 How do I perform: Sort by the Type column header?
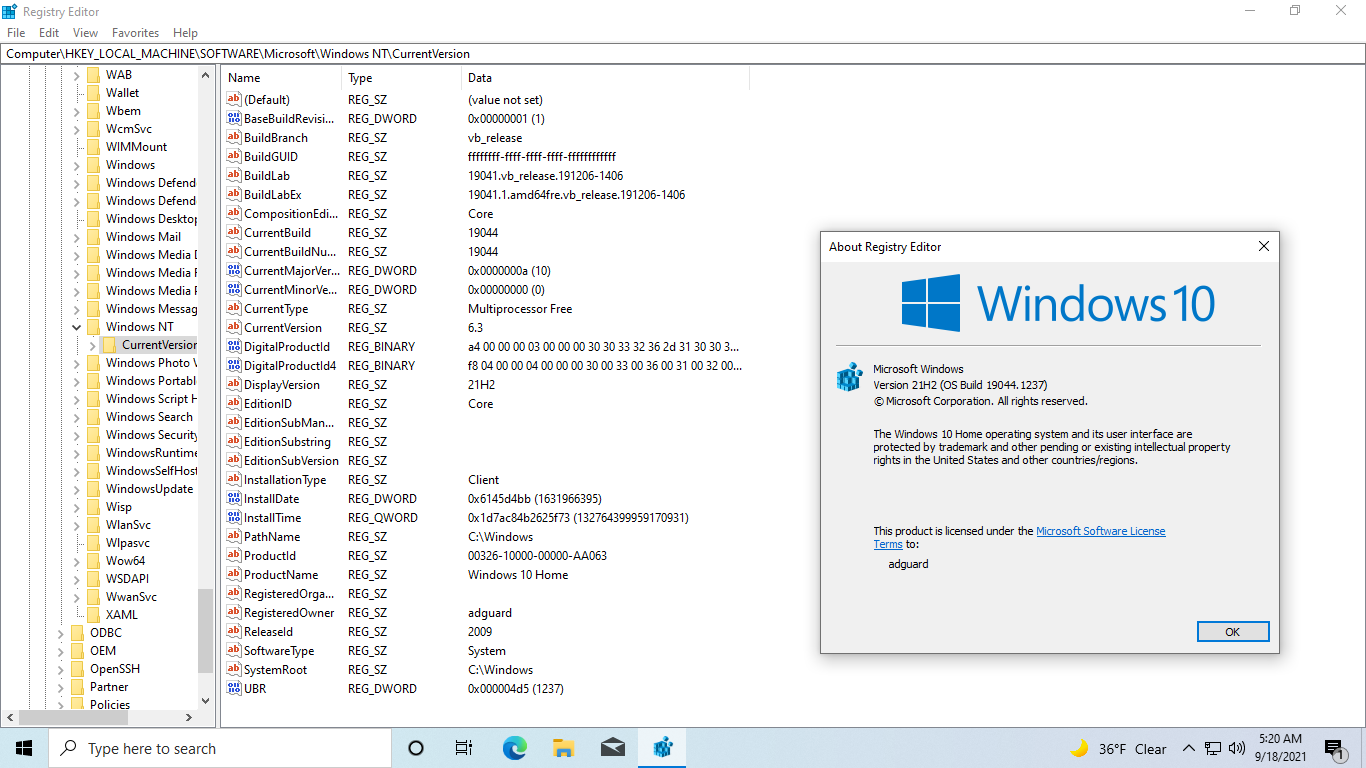click(x=402, y=78)
